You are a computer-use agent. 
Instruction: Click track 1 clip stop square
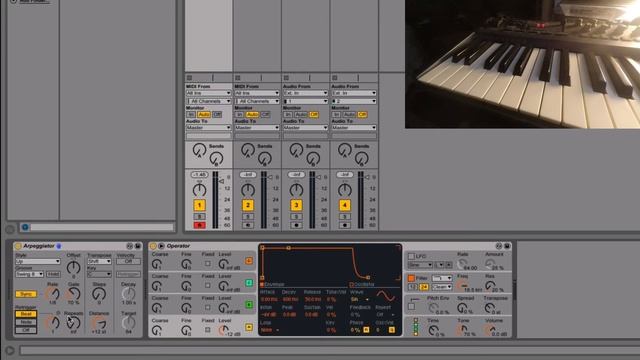[189, 78]
